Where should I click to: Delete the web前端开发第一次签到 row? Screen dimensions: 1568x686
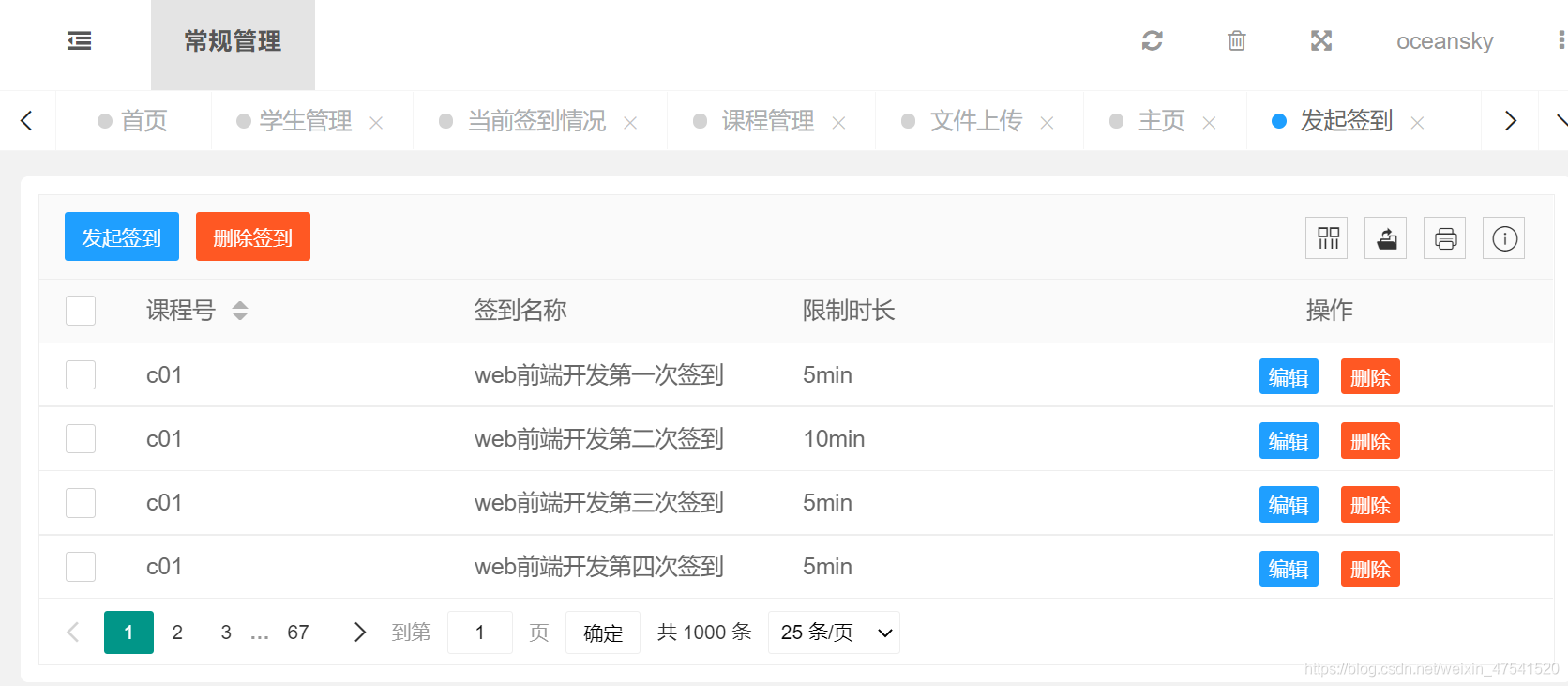1370,377
